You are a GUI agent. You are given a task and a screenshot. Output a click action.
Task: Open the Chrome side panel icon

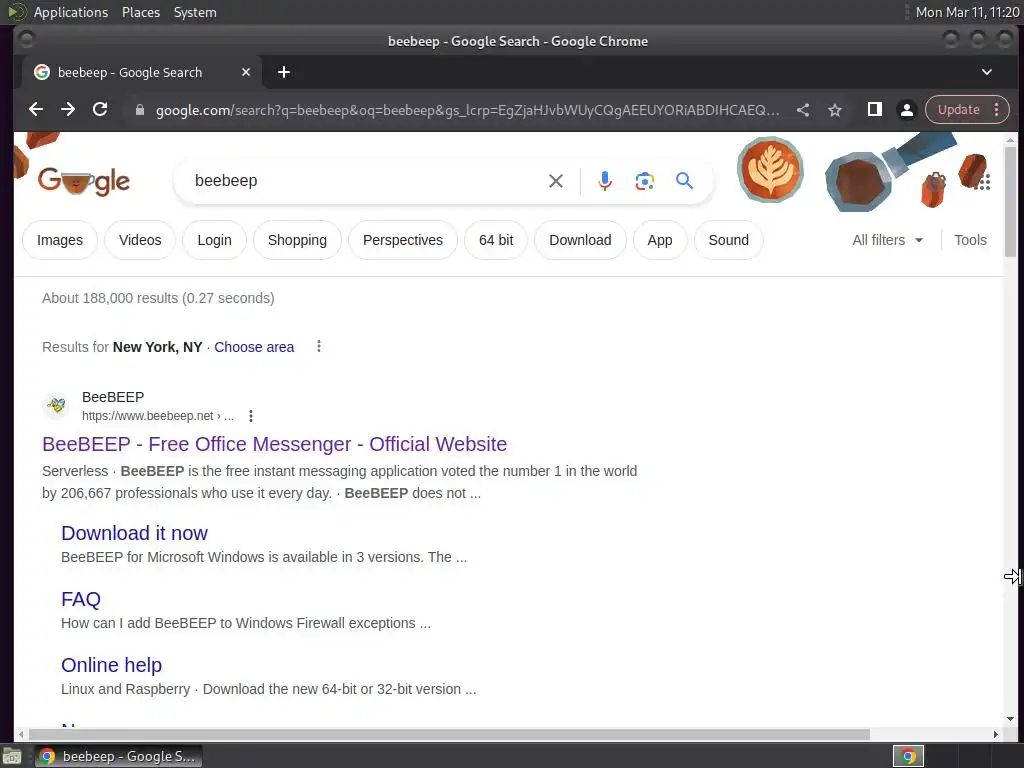click(874, 110)
